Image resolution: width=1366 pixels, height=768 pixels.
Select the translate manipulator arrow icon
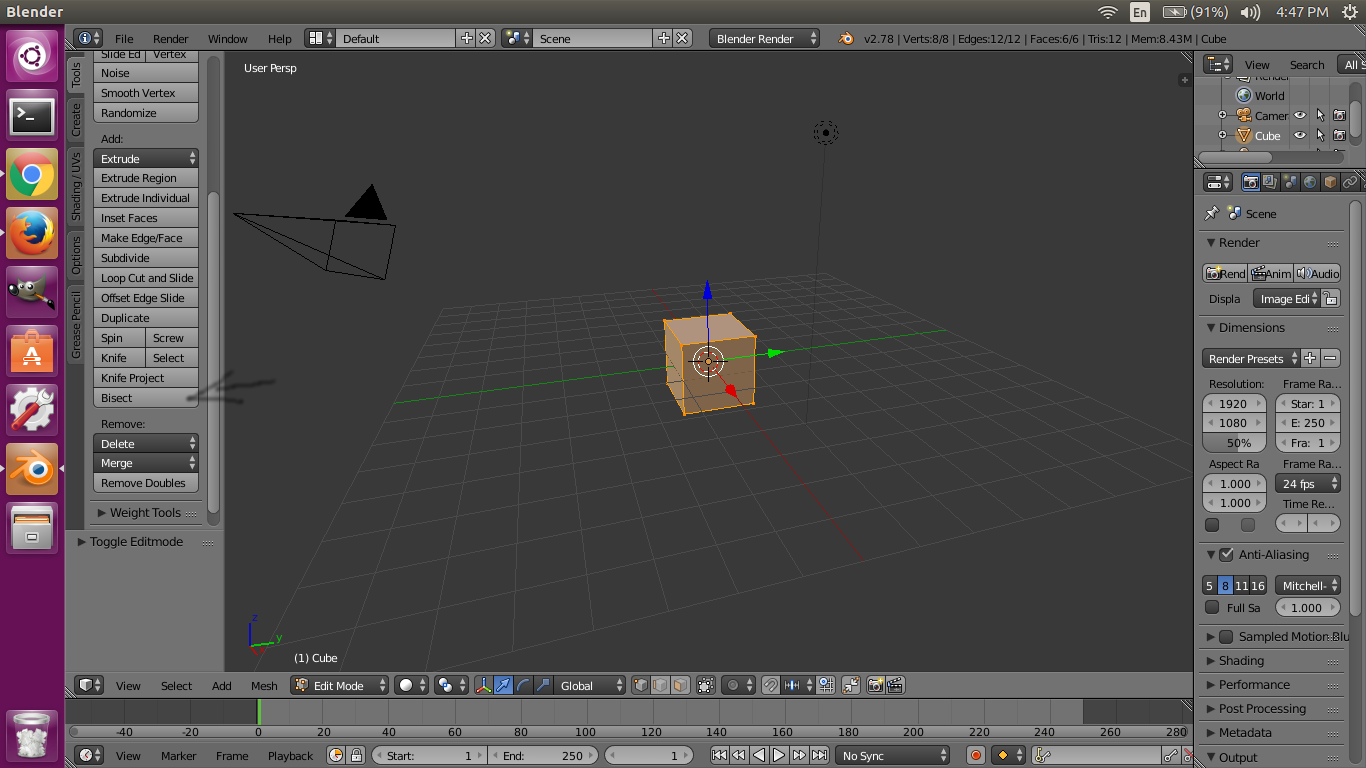click(503, 685)
